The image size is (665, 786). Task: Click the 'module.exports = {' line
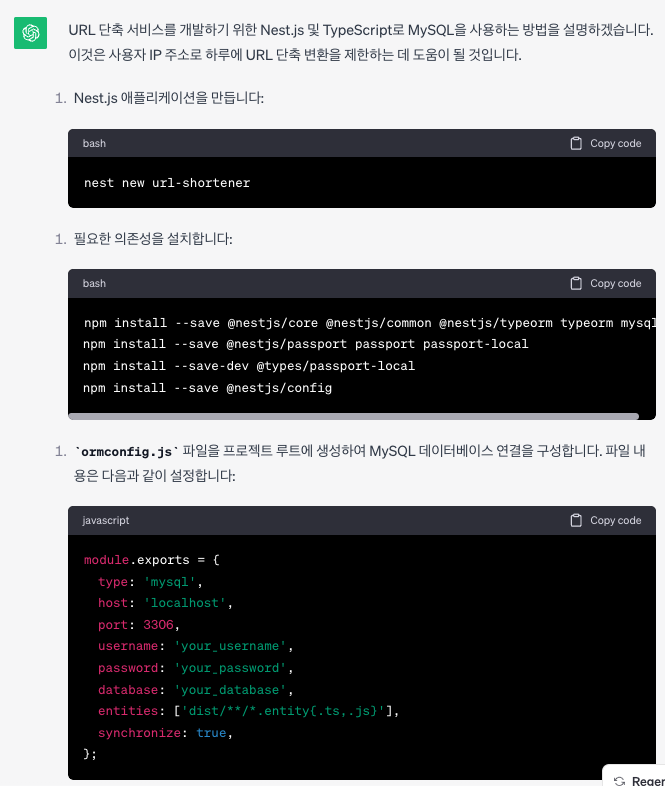click(x=152, y=560)
